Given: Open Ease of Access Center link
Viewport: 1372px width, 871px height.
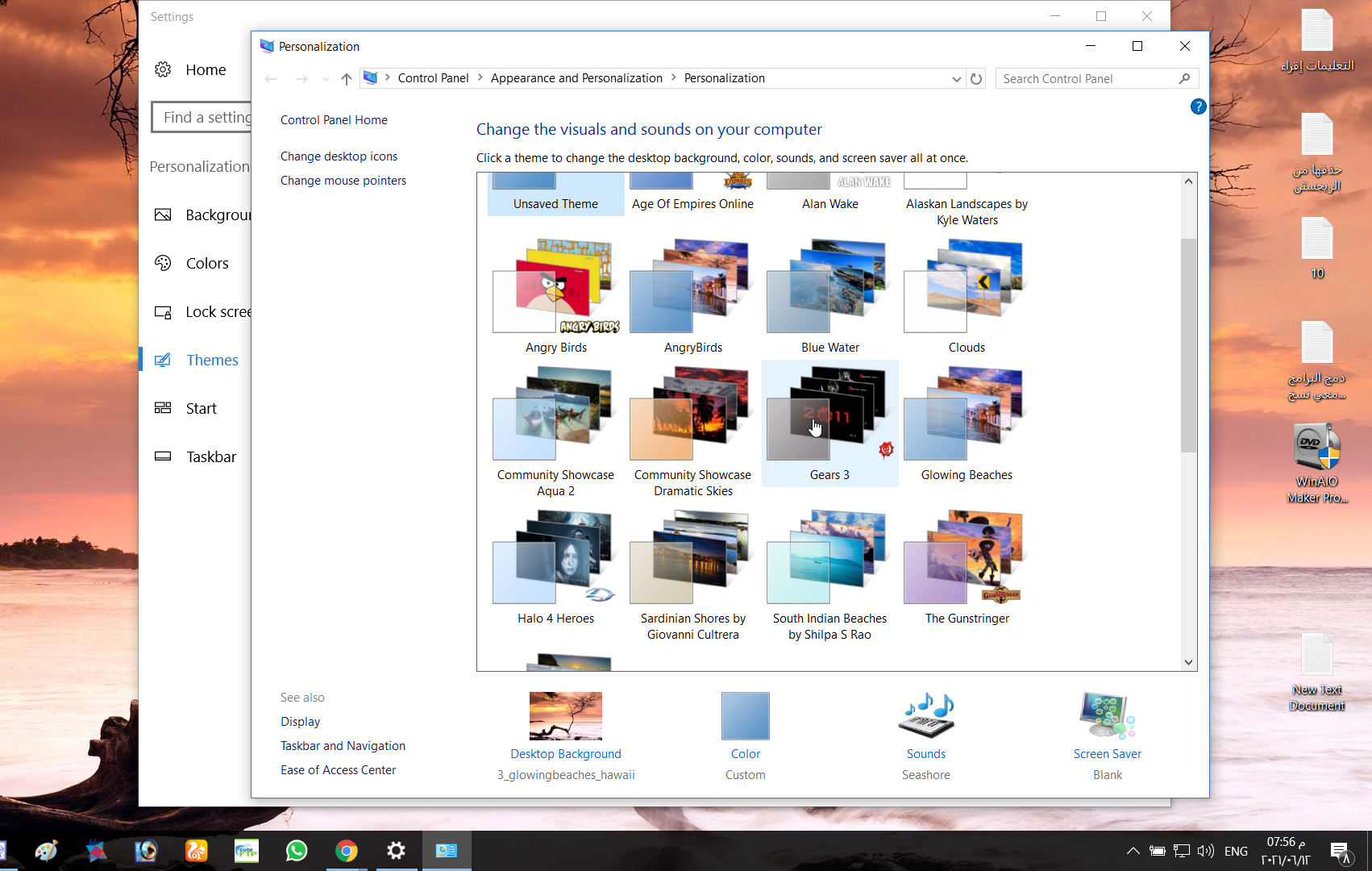Looking at the screenshot, I should tap(338, 770).
